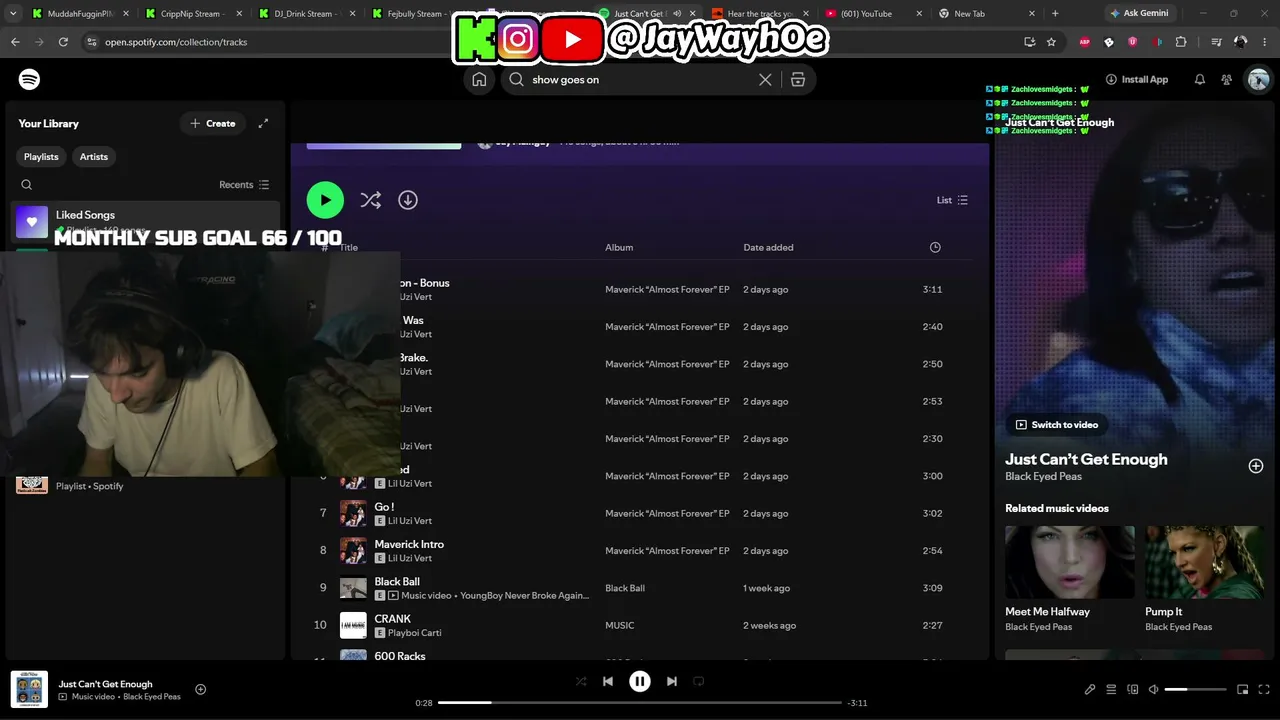Open Chrome three-dot menu

click(1265, 42)
